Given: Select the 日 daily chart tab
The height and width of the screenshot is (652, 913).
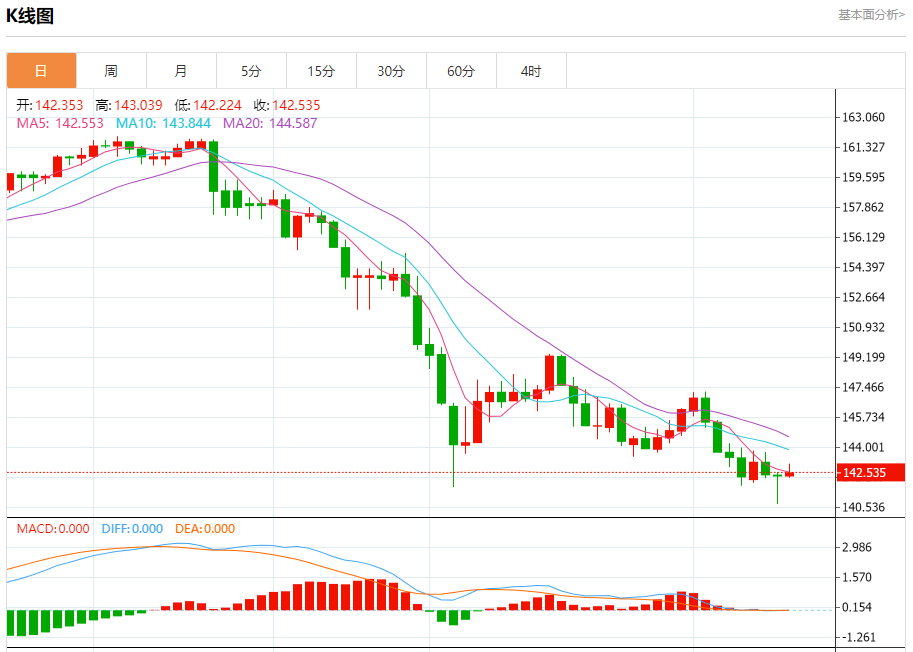Looking at the screenshot, I should pyautogui.click(x=41, y=71).
